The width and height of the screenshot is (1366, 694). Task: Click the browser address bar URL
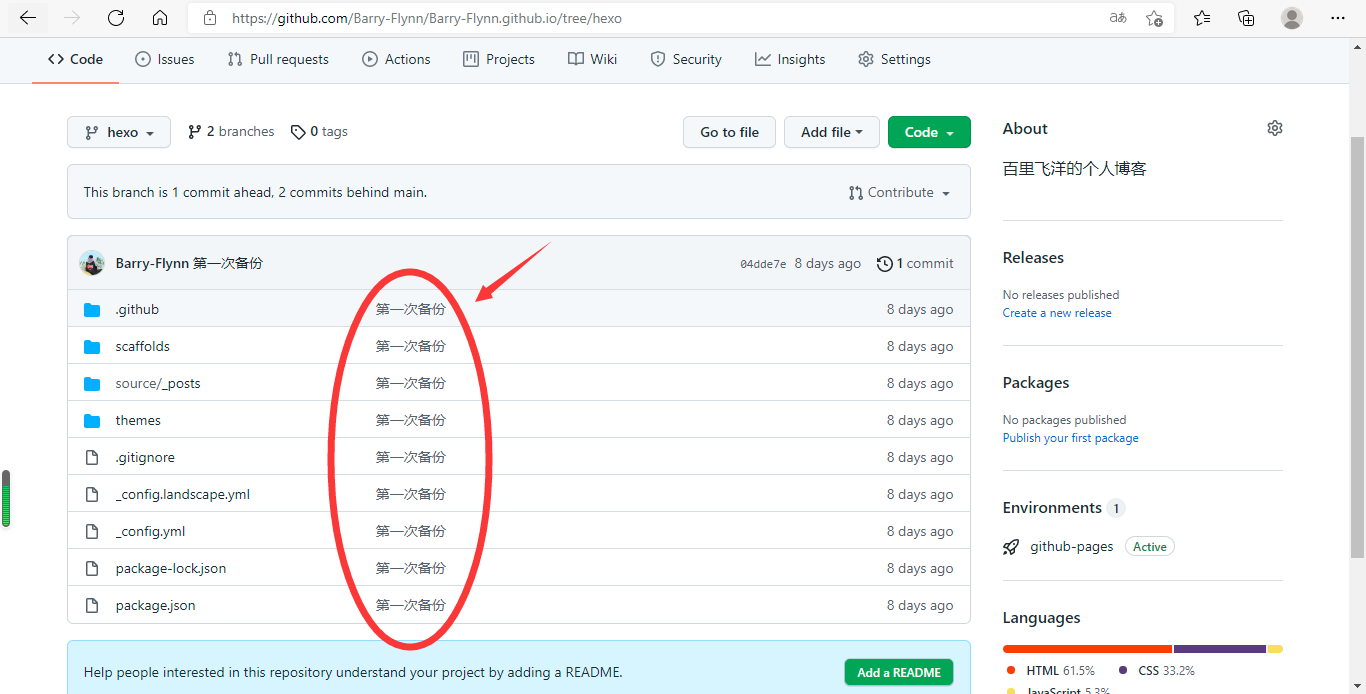point(427,18)
